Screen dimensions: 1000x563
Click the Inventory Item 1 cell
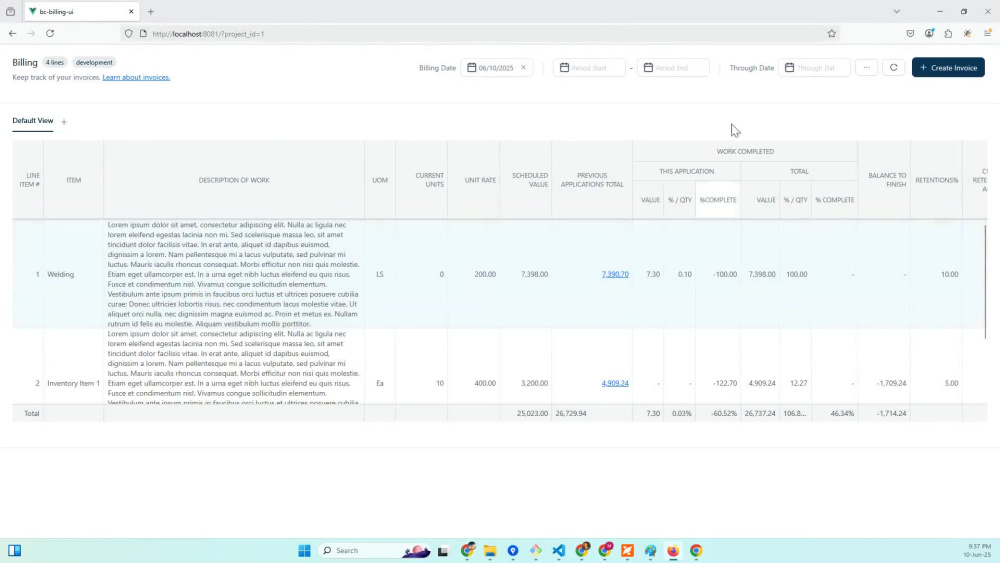[x=73, y=383]
